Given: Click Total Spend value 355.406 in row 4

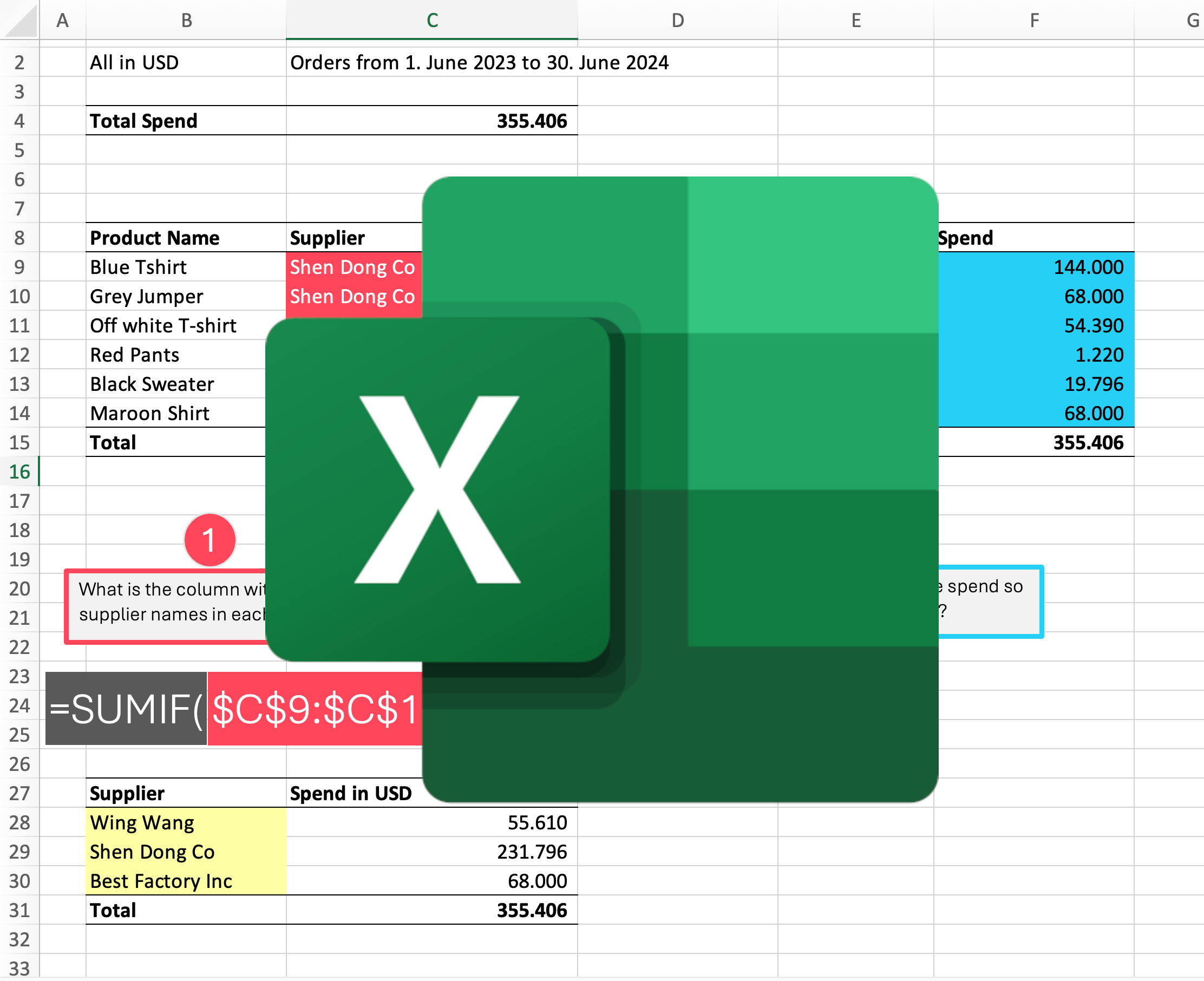Looking at the screenshot, I should [431, 120].
